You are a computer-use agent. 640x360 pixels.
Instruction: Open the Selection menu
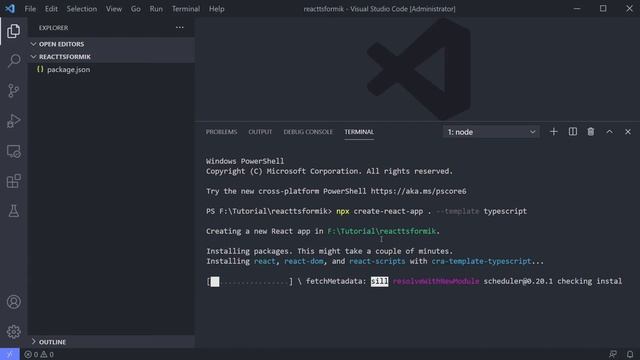tap(82, 9)
